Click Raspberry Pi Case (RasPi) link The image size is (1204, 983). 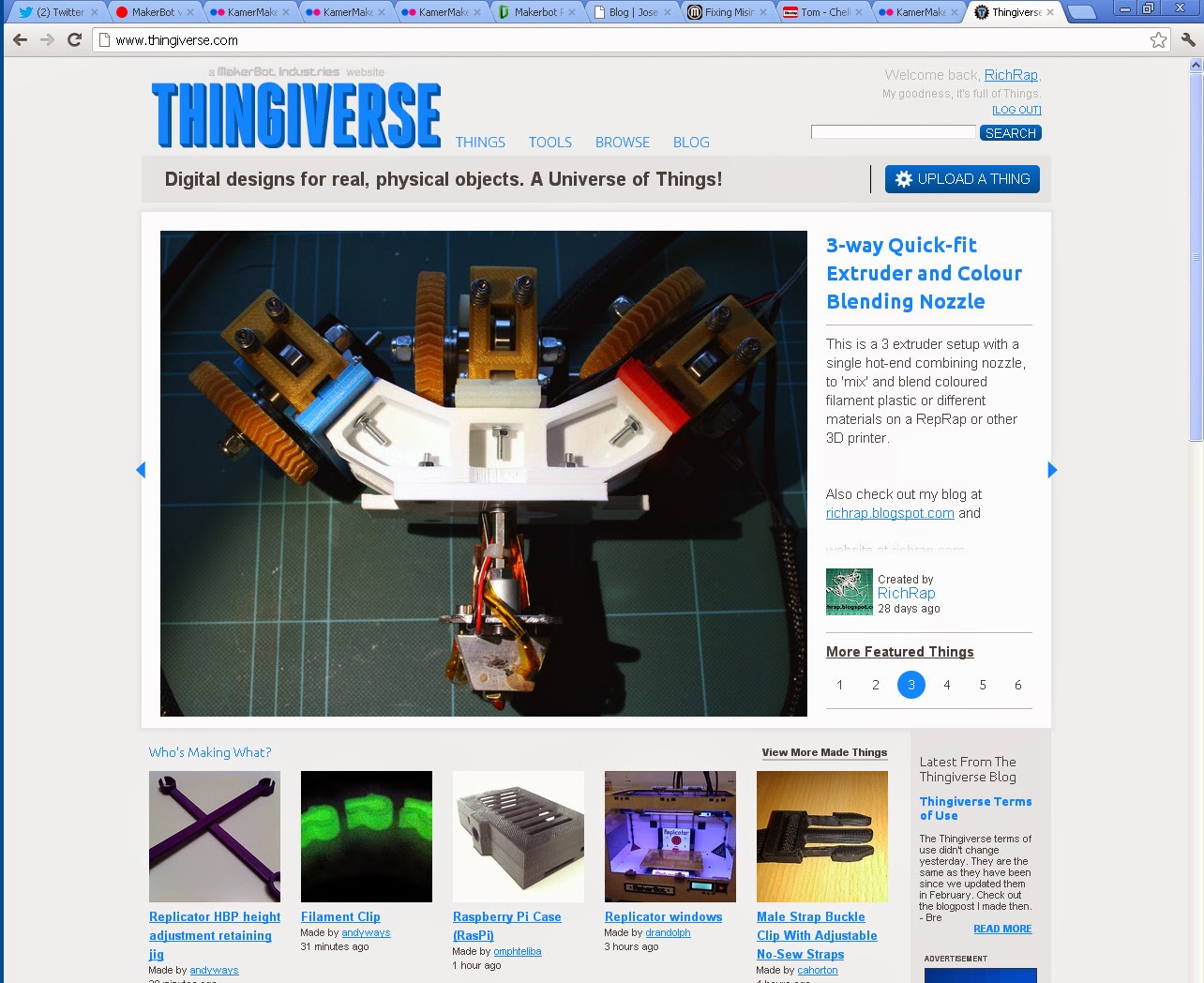click(x=506, y=926)
